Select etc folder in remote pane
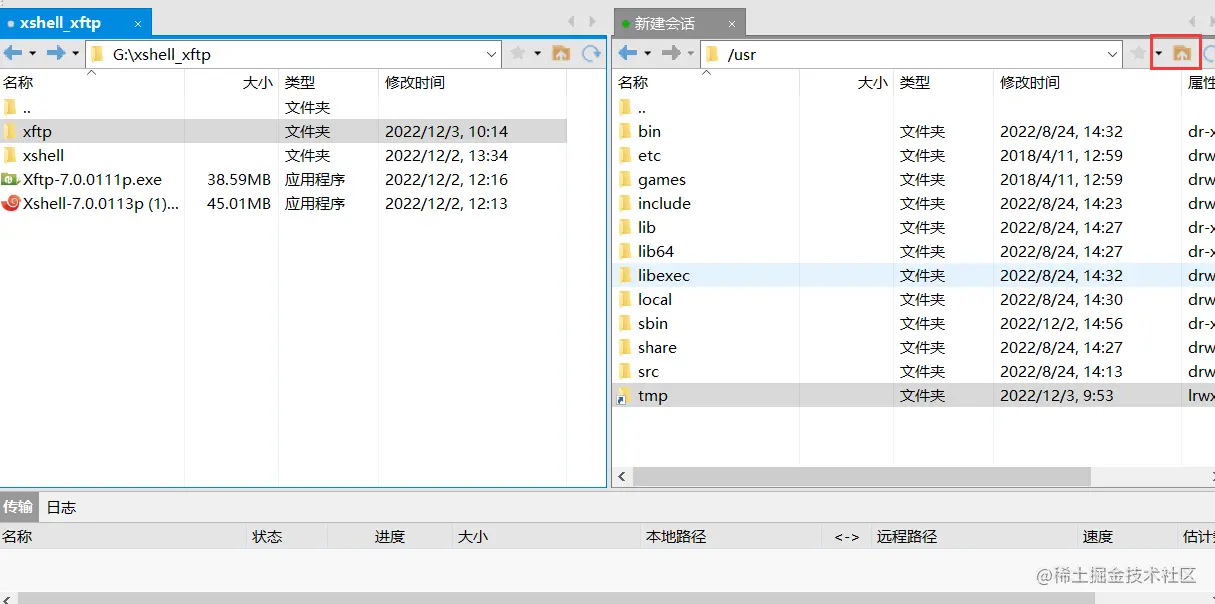Viewport: 1215px width, 604px height. pyautogui.click(x=914, y=155)
